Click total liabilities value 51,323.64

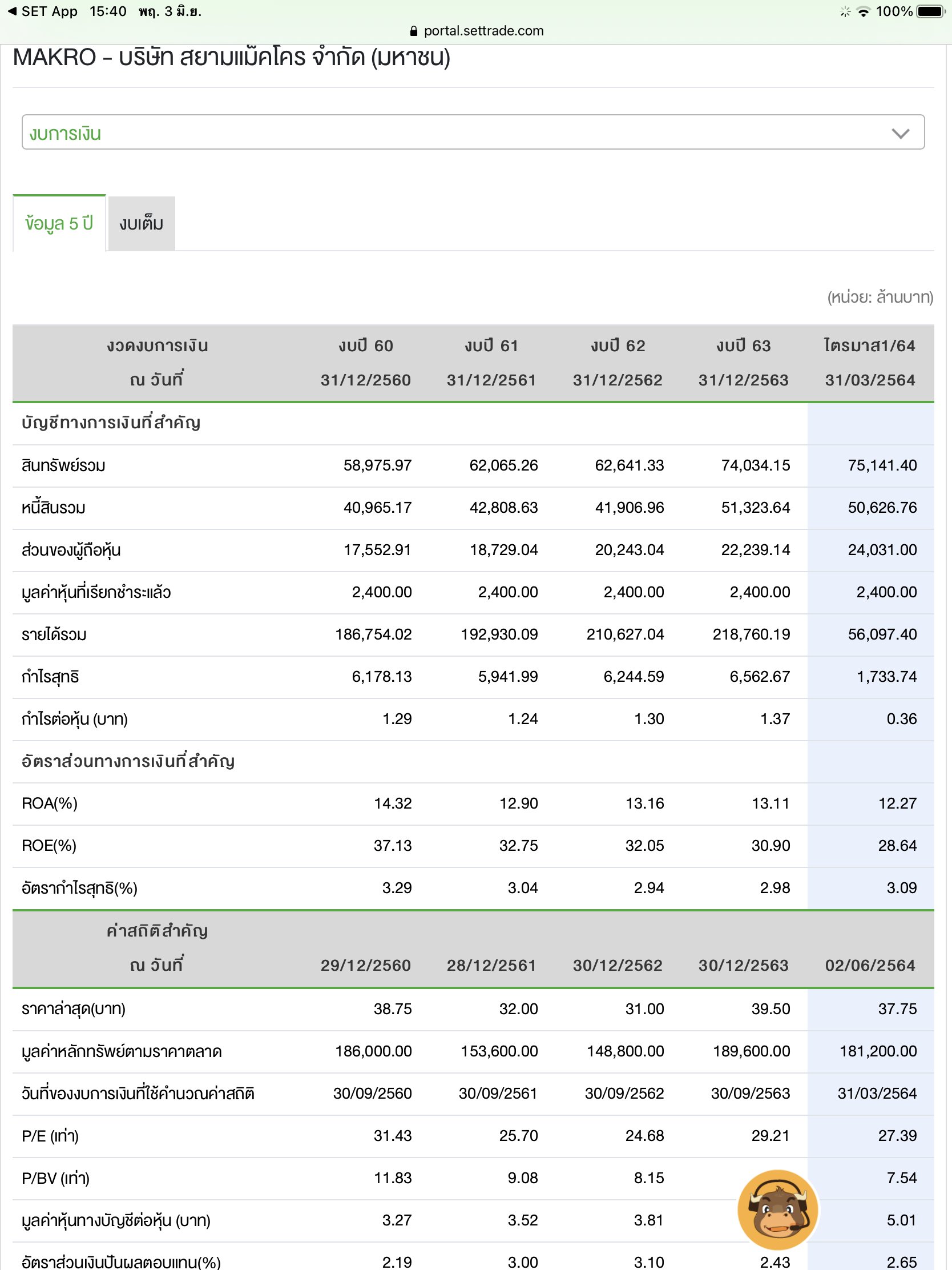pyautogui.click(x=756, y=508)
